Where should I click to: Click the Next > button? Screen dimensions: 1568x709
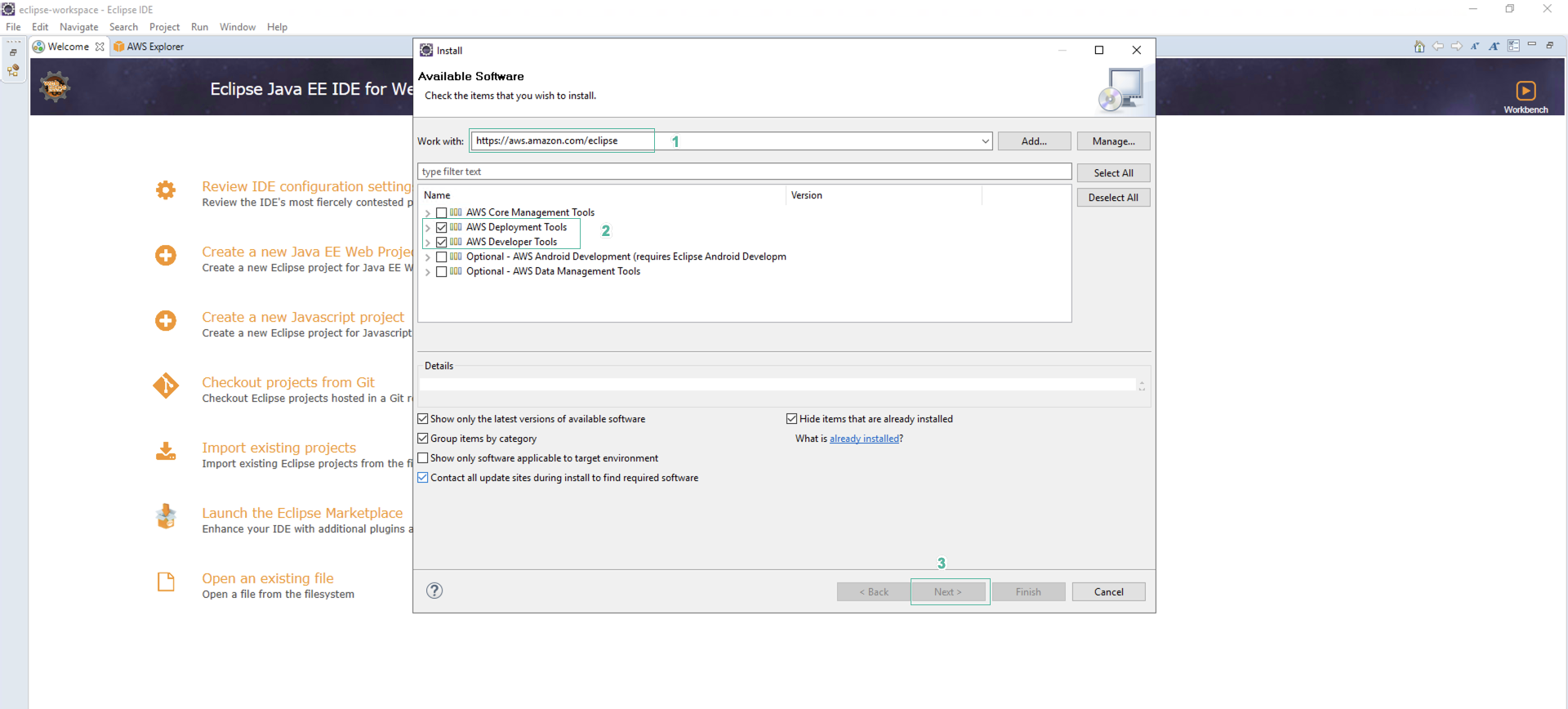pyautogui.click(x=948, y=592)
